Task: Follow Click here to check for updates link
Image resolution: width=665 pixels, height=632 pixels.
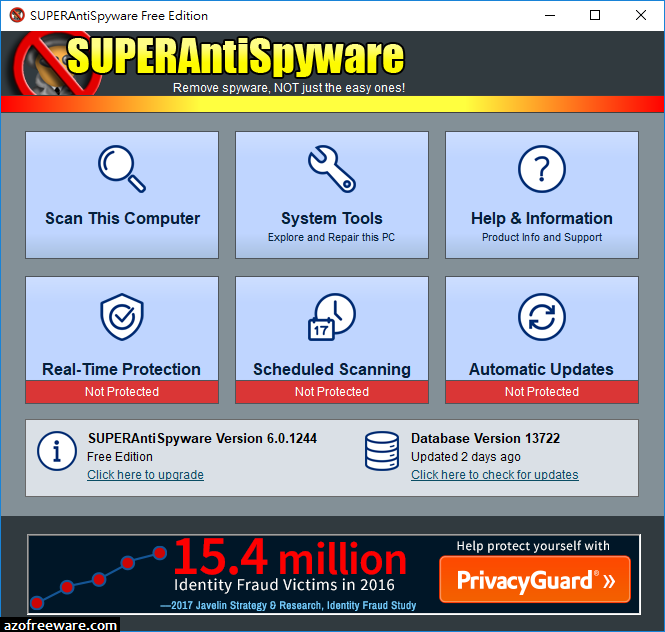Action: click(495, 475)
